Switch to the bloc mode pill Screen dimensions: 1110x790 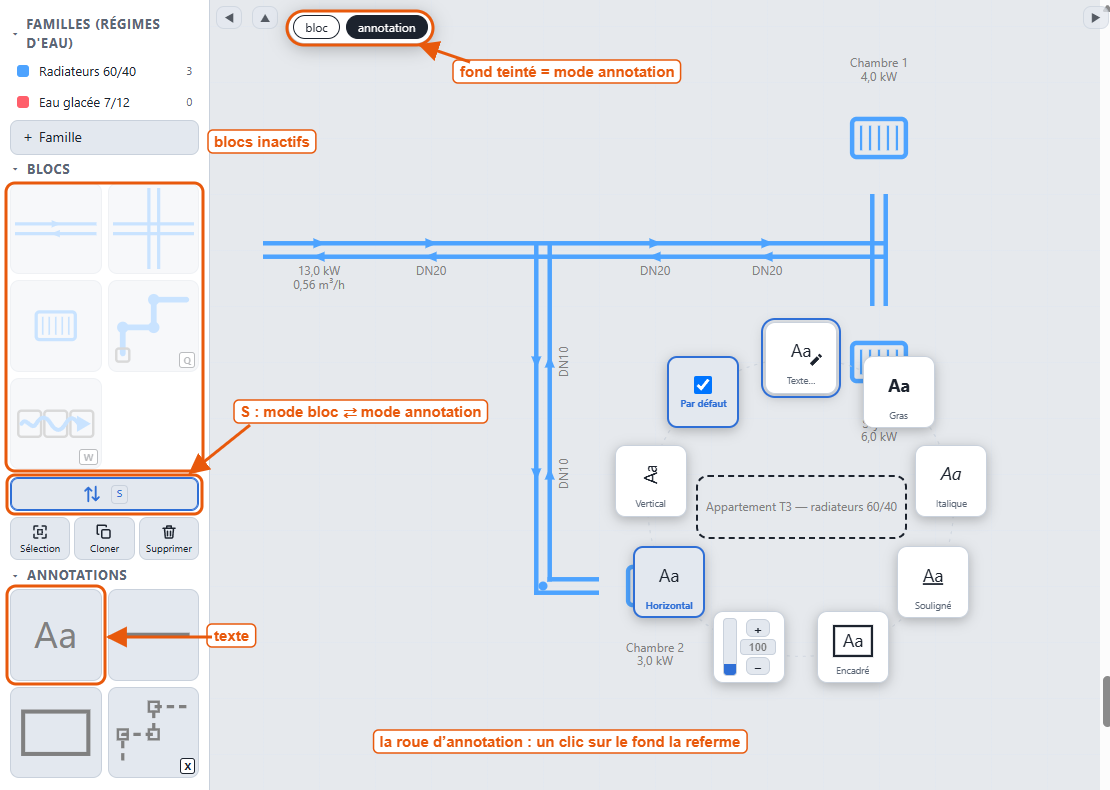tap(316, 28)
